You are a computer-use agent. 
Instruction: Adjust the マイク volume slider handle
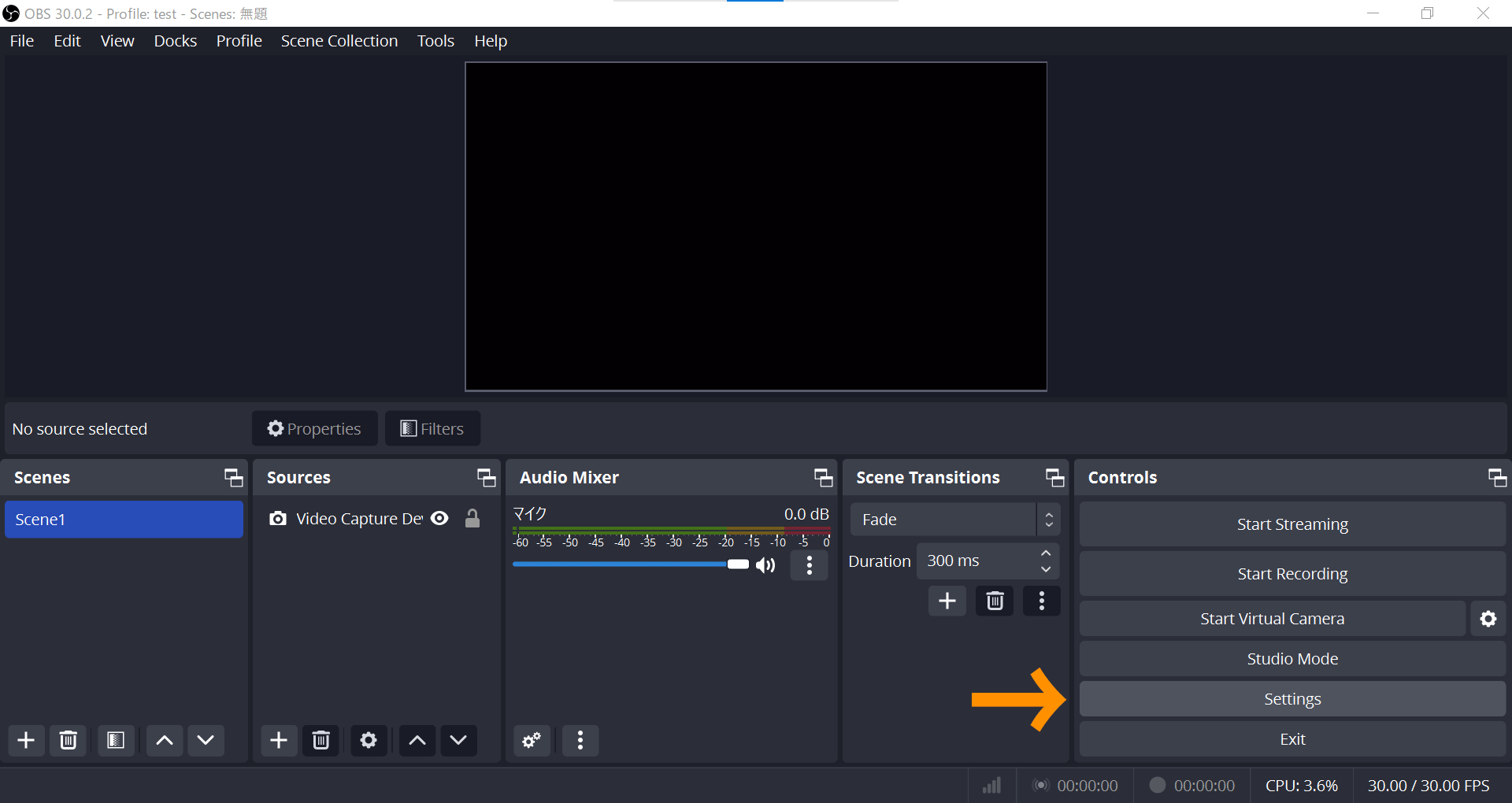point(738,564)
